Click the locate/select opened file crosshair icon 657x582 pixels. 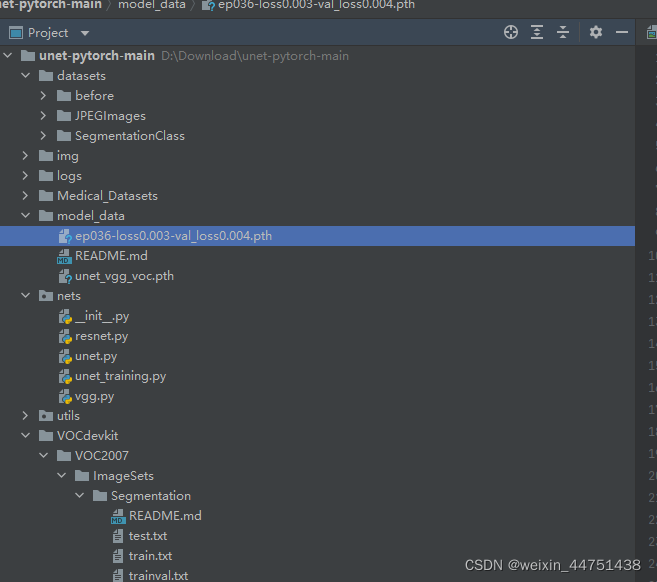[511, 32]
